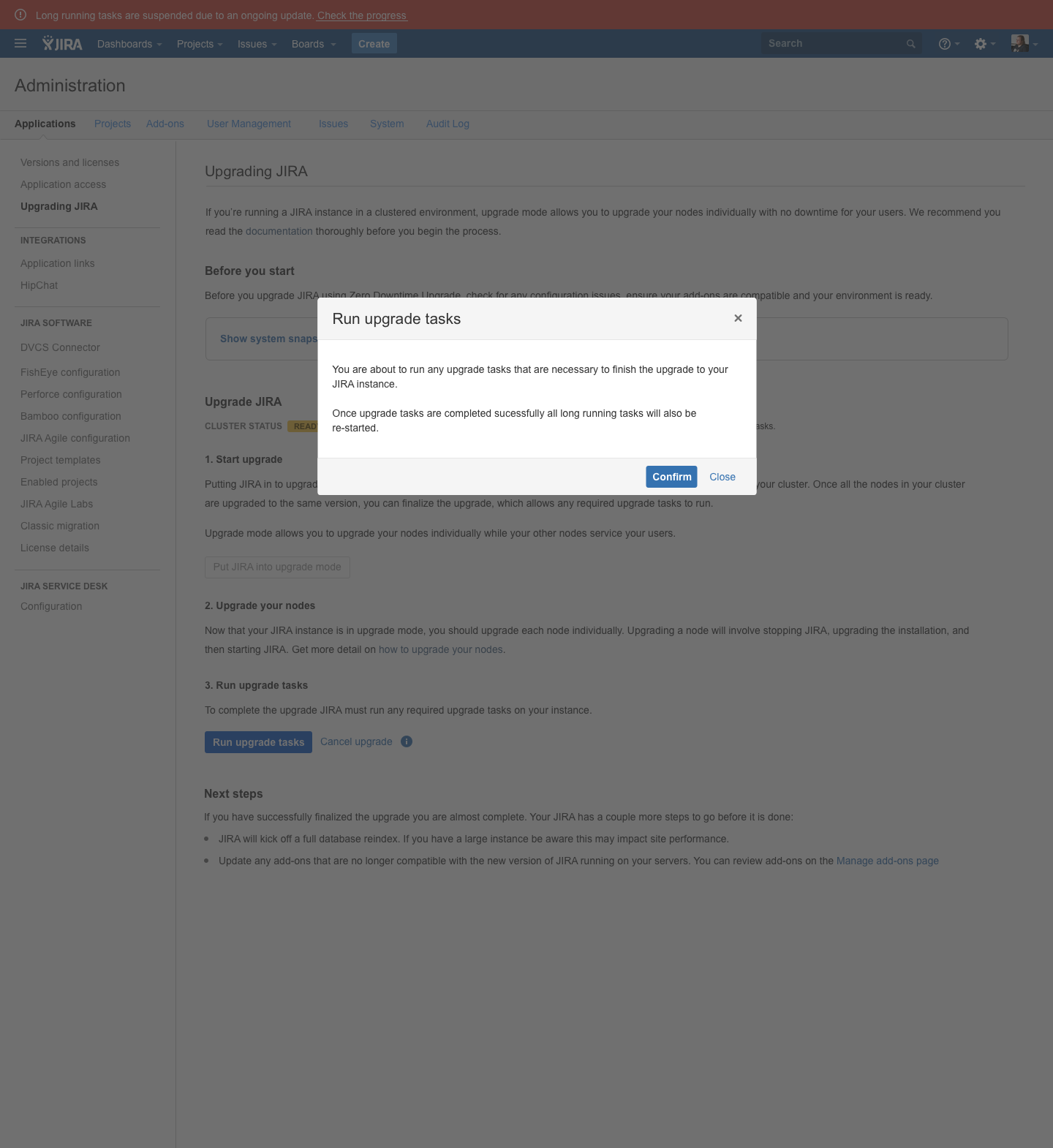Click the cluster status READY badge
This screenshot has width=1053, height=1148.
303,426
